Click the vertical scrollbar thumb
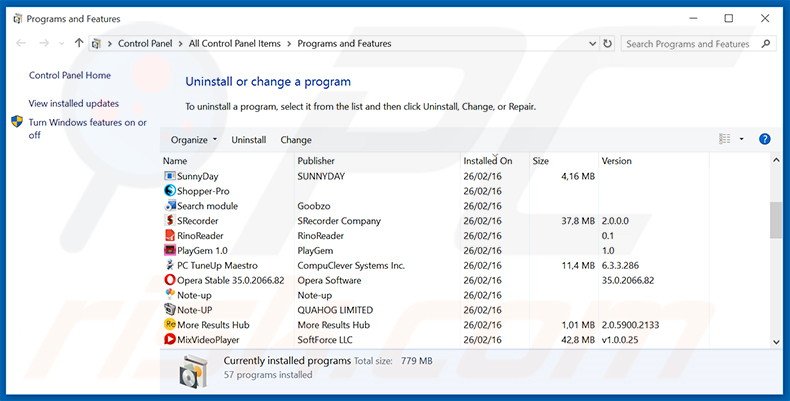The image size is (790, 401). tap(776, 220)
